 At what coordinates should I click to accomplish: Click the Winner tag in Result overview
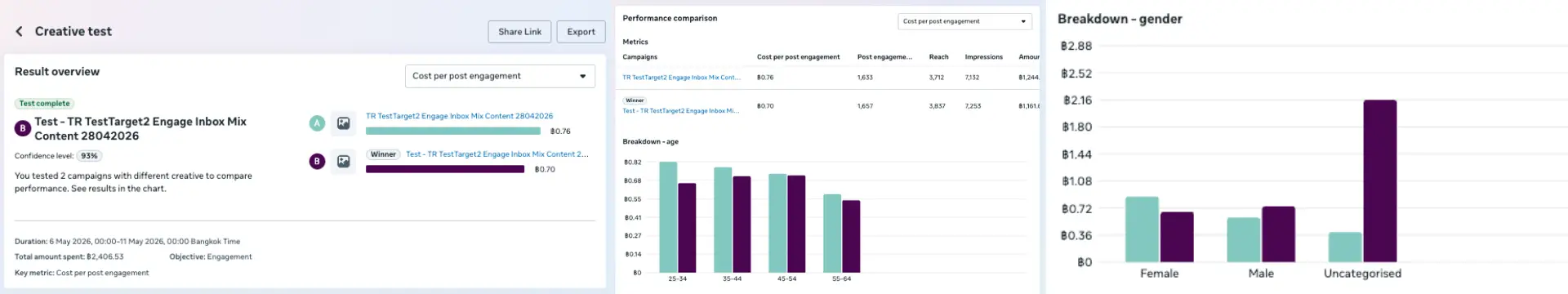coord(383,154)
